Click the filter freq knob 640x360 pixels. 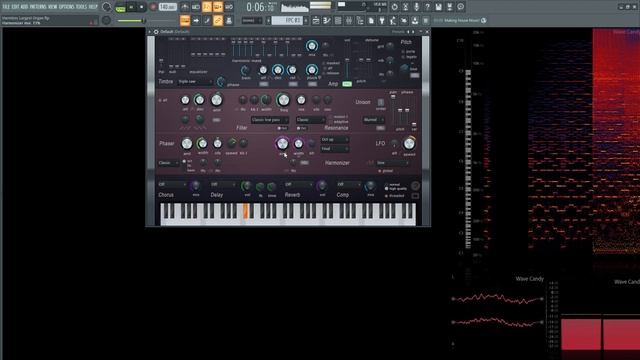(x=283, y=100)
